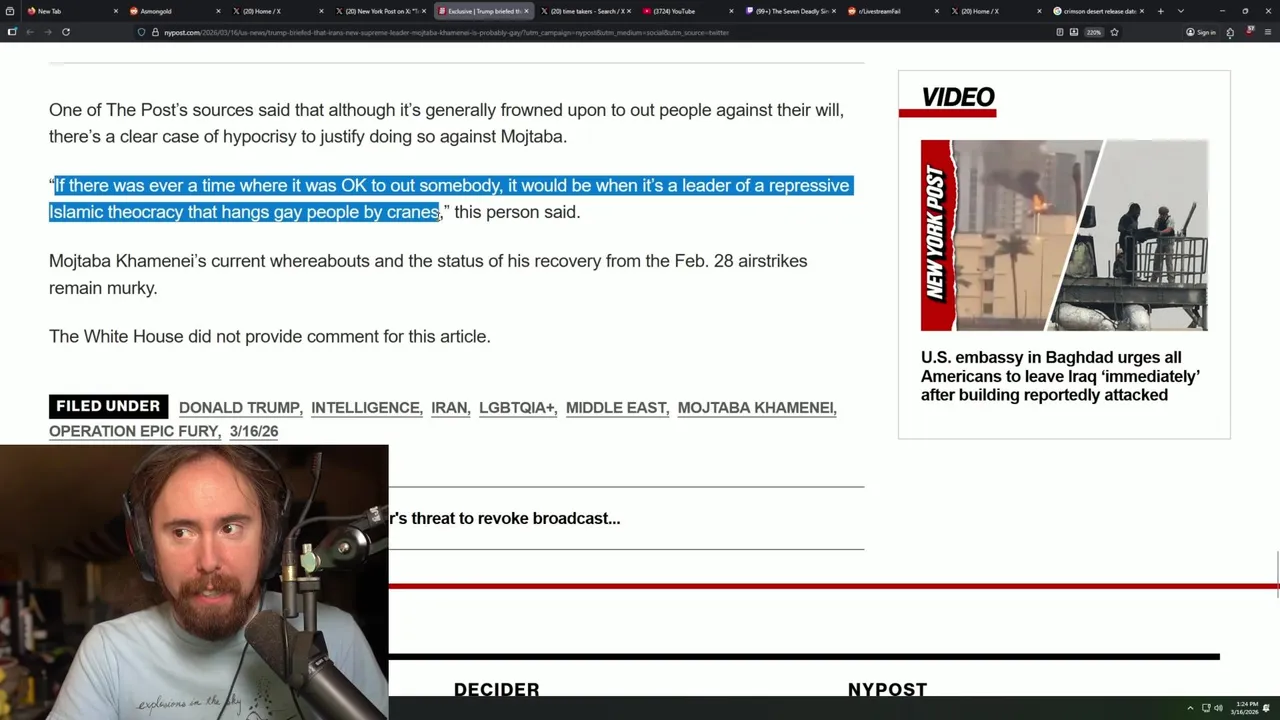Switch to the r/LivestreamFail tab
1280x720 pixels.
(893, 11)
